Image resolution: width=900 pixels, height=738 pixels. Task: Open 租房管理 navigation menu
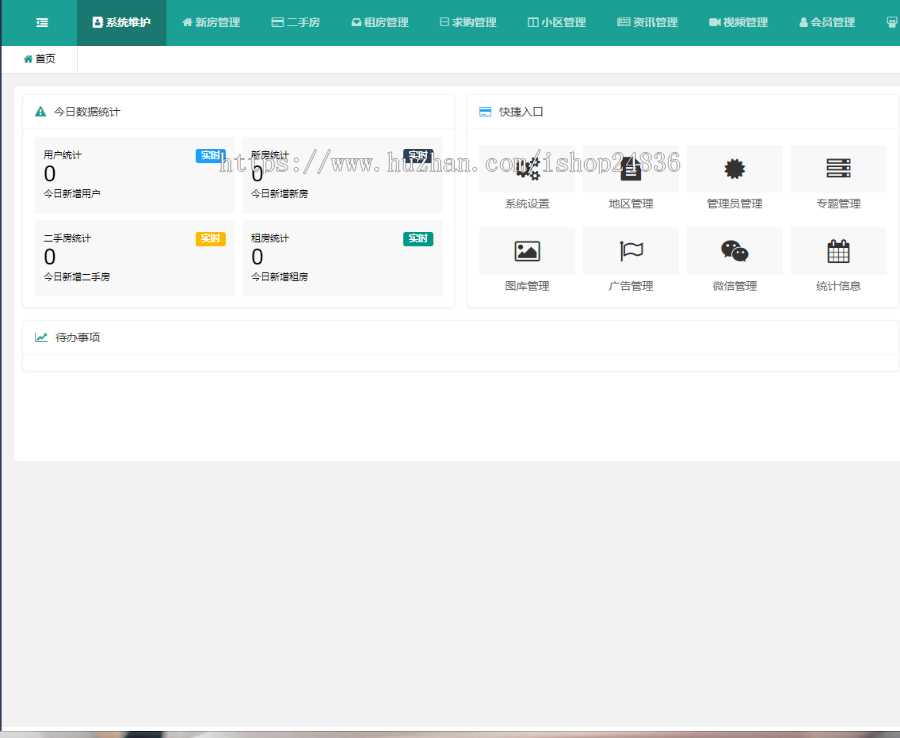click(x=380, y=22)
